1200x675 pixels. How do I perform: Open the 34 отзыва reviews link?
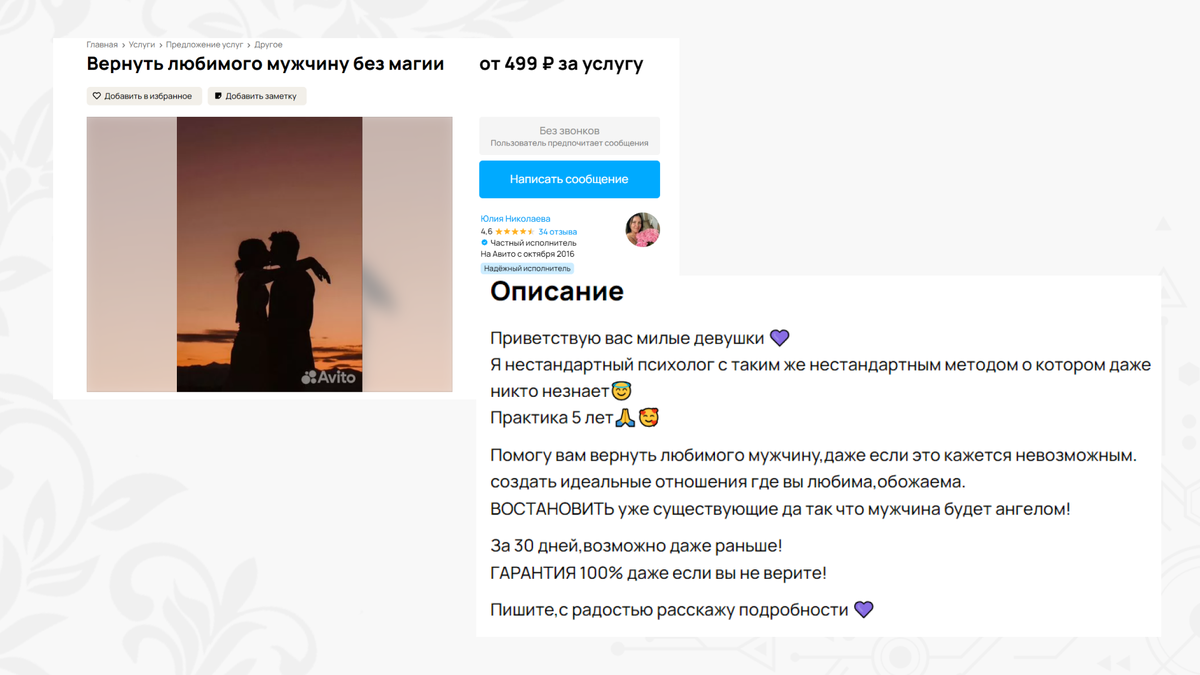point(557,232)
